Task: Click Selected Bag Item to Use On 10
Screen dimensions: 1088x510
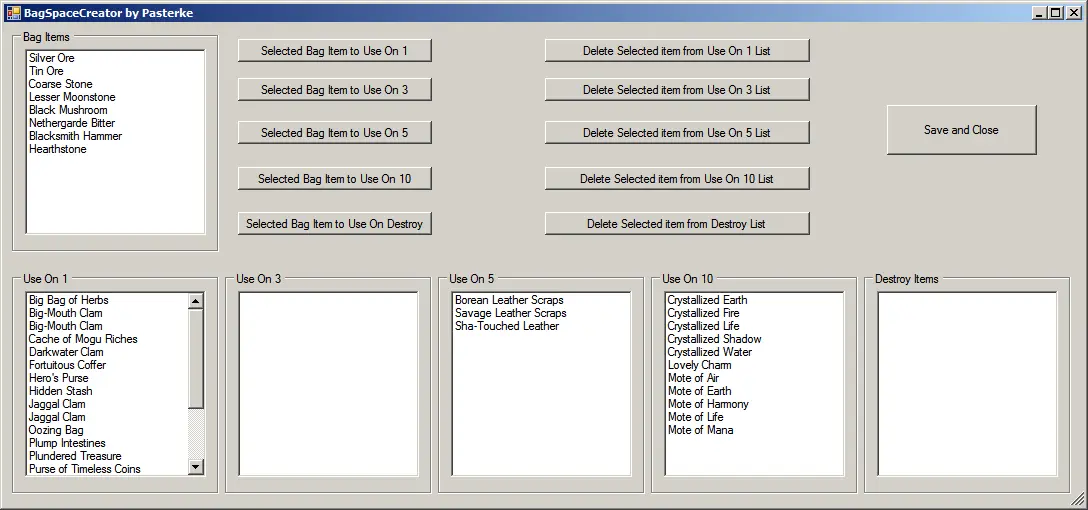Action: (334, 178)
